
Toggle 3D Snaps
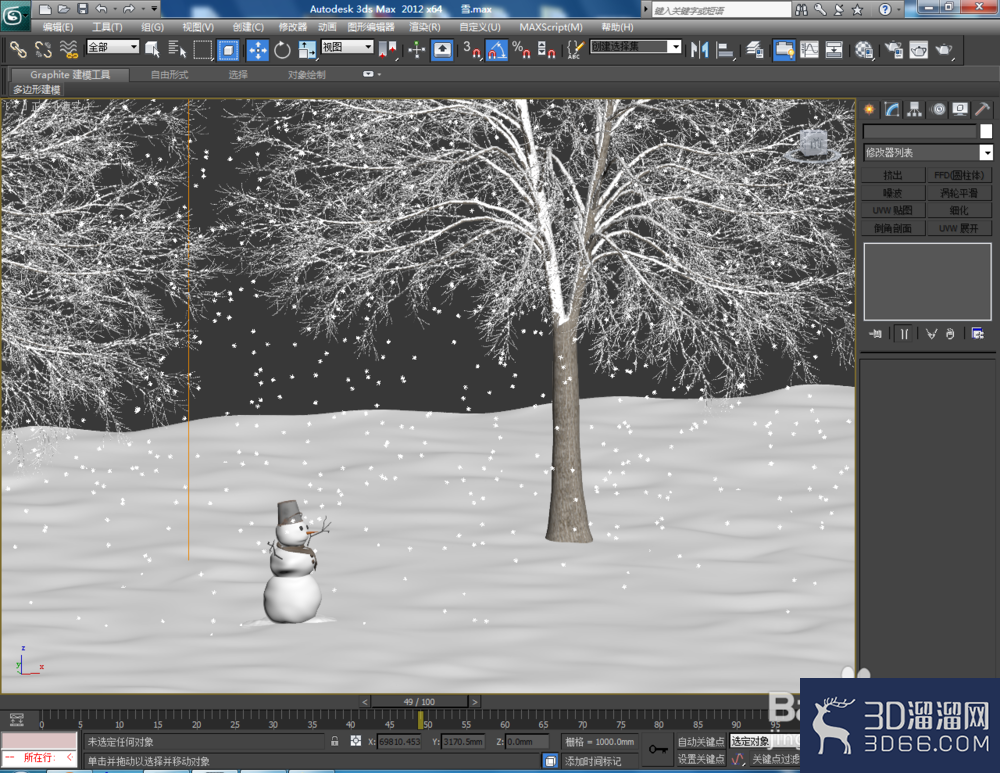coord(472,50)
